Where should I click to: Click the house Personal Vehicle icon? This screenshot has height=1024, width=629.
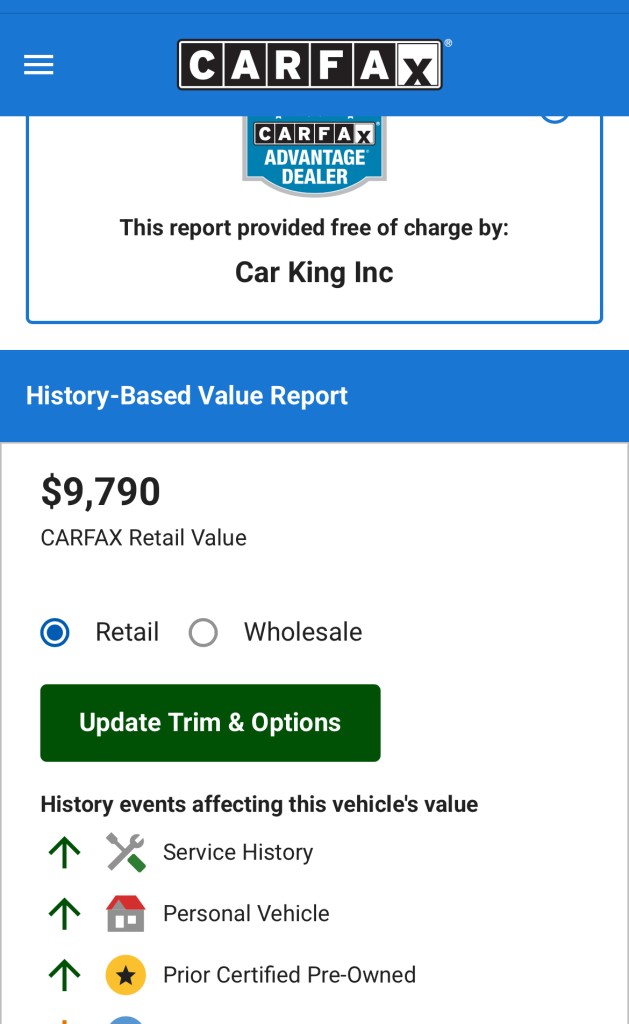[126, 914]
